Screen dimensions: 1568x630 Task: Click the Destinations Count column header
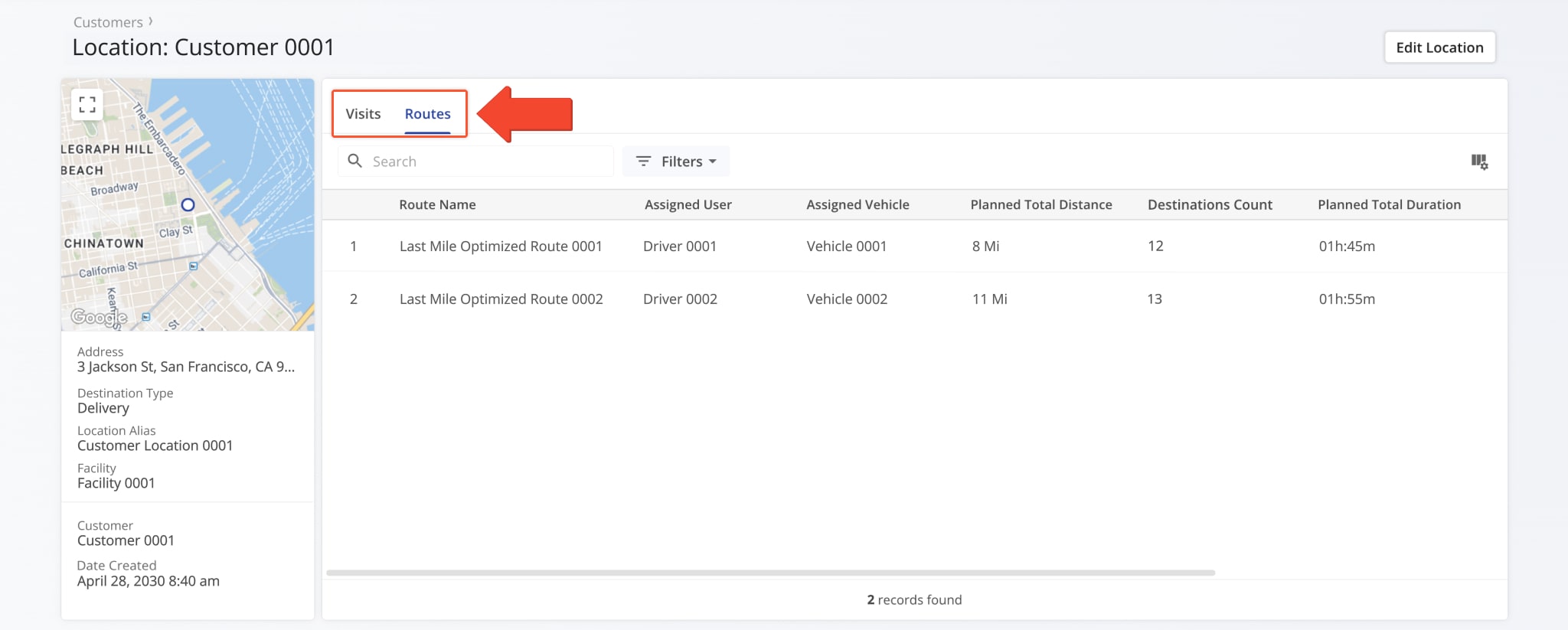click(1209, 204)
